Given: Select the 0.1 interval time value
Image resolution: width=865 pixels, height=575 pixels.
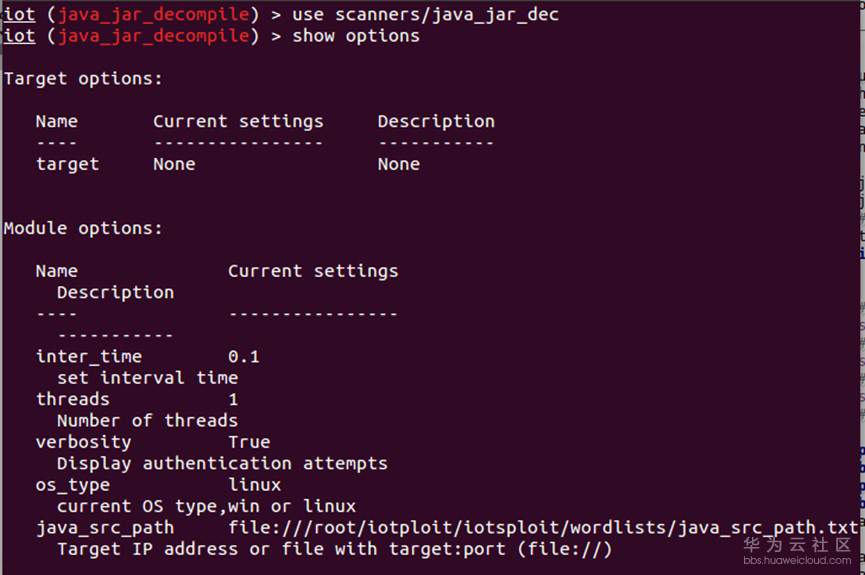Looking at the screenshot, I should tap(244, 356).
